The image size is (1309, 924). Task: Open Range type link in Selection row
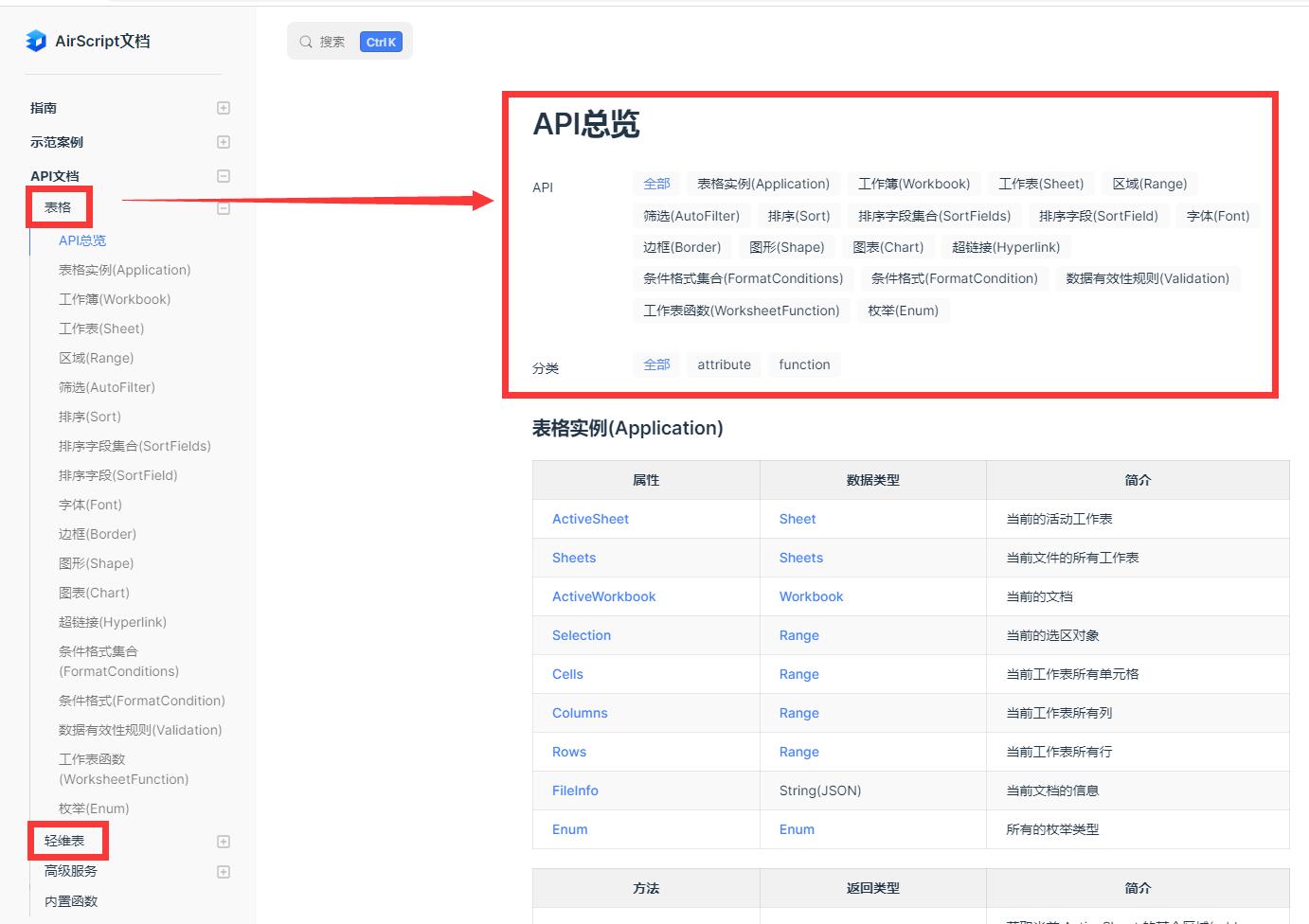[x=799, y=635]
